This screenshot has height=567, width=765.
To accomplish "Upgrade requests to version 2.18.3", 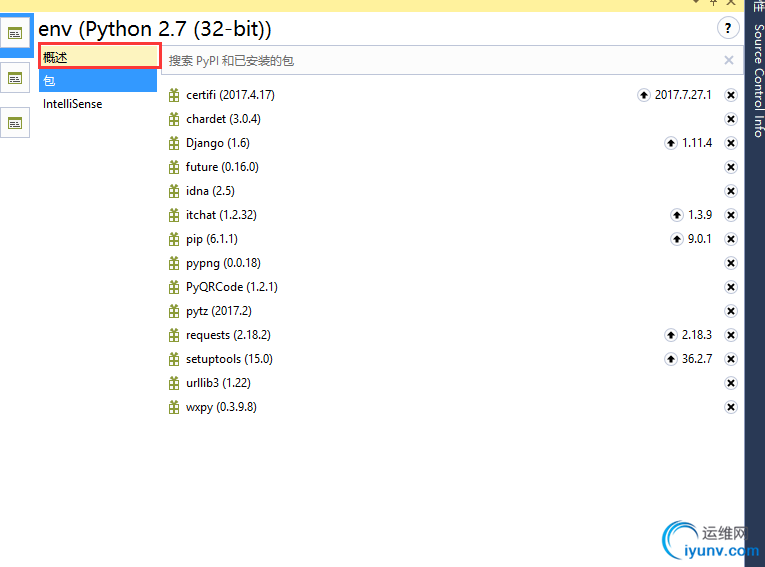I will [x=671, y=335].
